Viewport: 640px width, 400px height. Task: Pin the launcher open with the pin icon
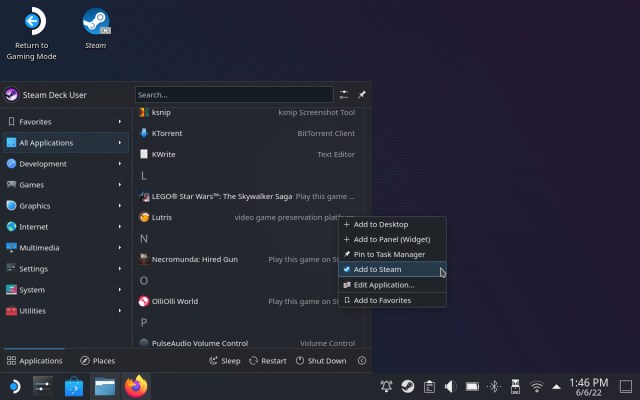[x=362, y=95]
